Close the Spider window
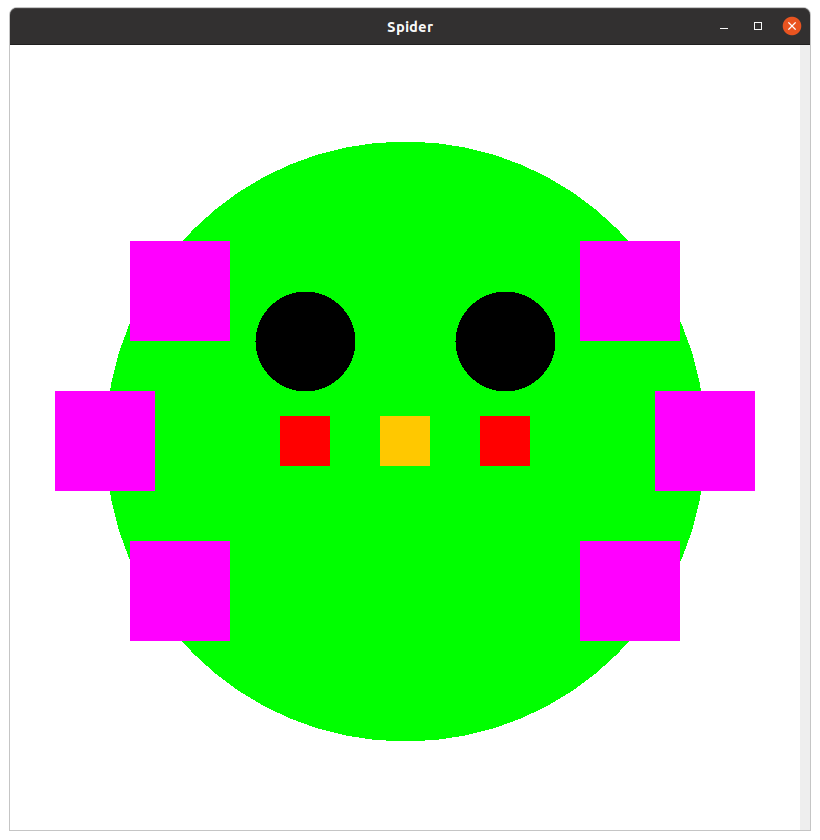820x840 pixels. pos(792,27)
